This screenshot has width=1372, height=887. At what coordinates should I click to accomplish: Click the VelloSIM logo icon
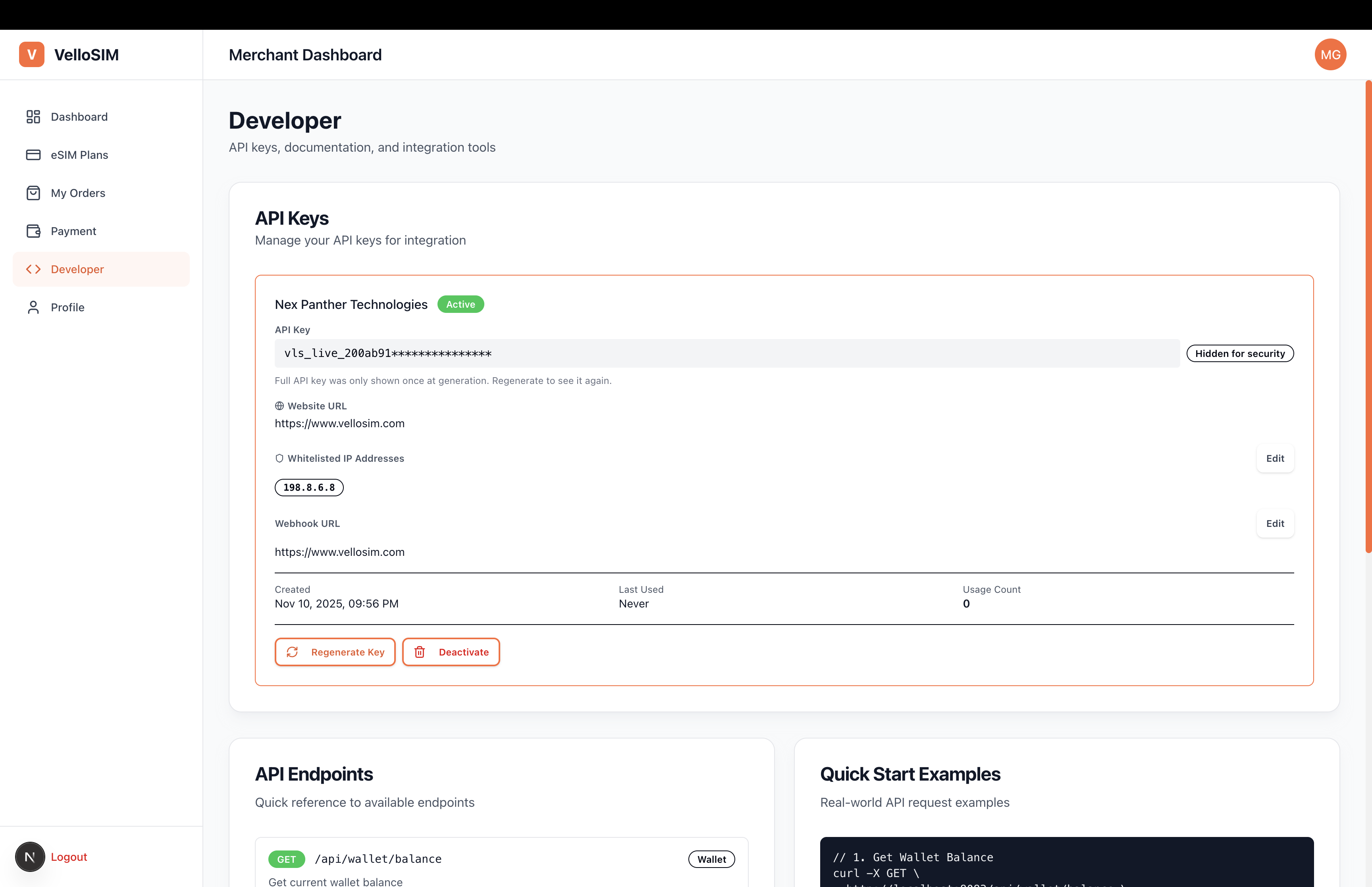click(x=32, y=54)
